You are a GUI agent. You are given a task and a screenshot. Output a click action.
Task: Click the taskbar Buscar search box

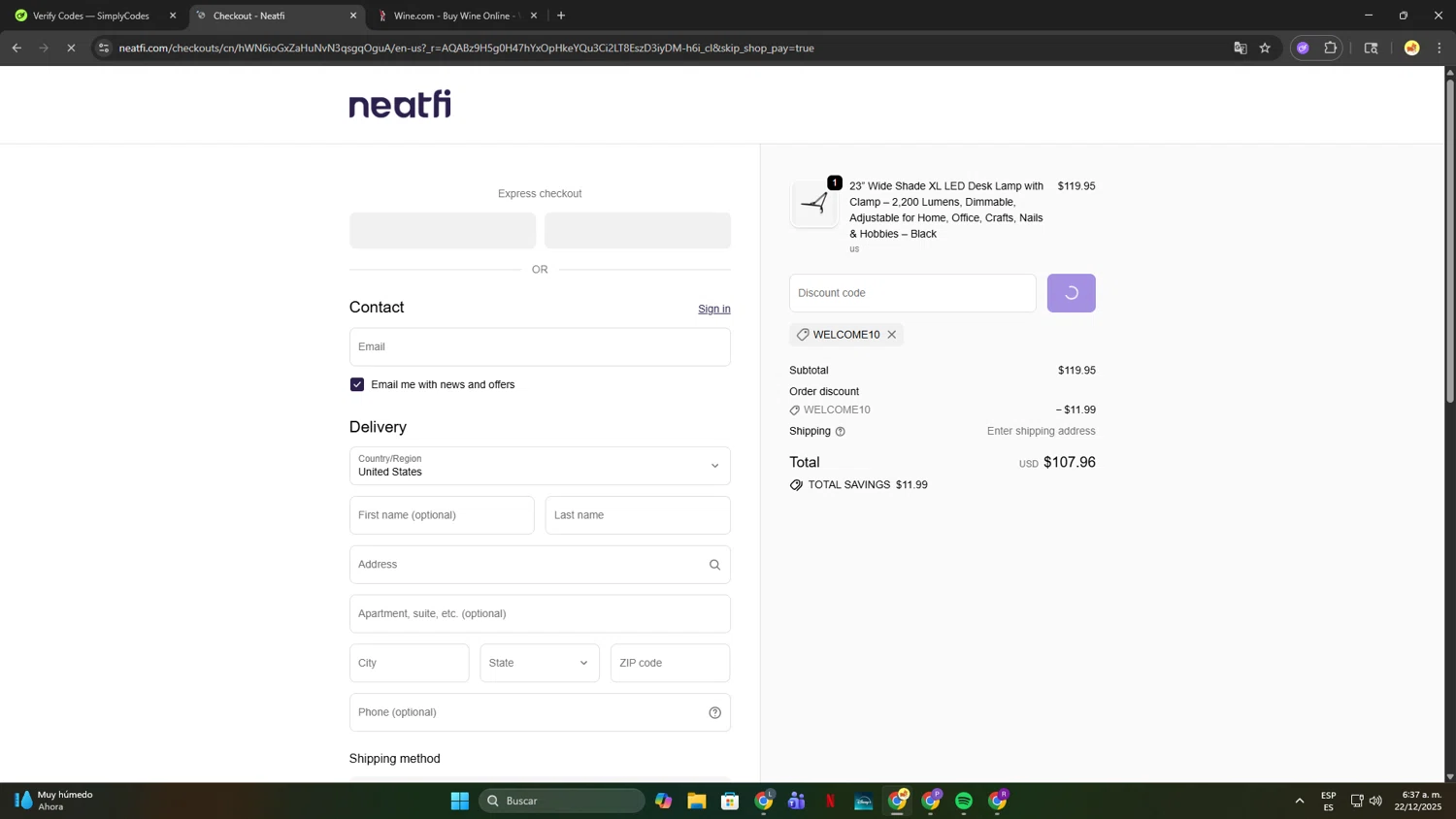pos(562,801)
